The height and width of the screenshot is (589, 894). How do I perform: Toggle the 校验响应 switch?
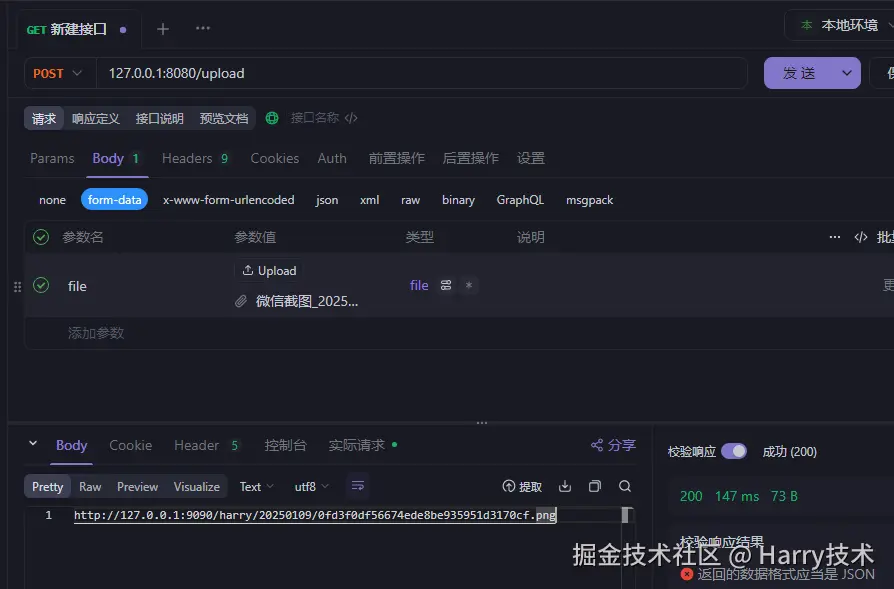point(734,452)
